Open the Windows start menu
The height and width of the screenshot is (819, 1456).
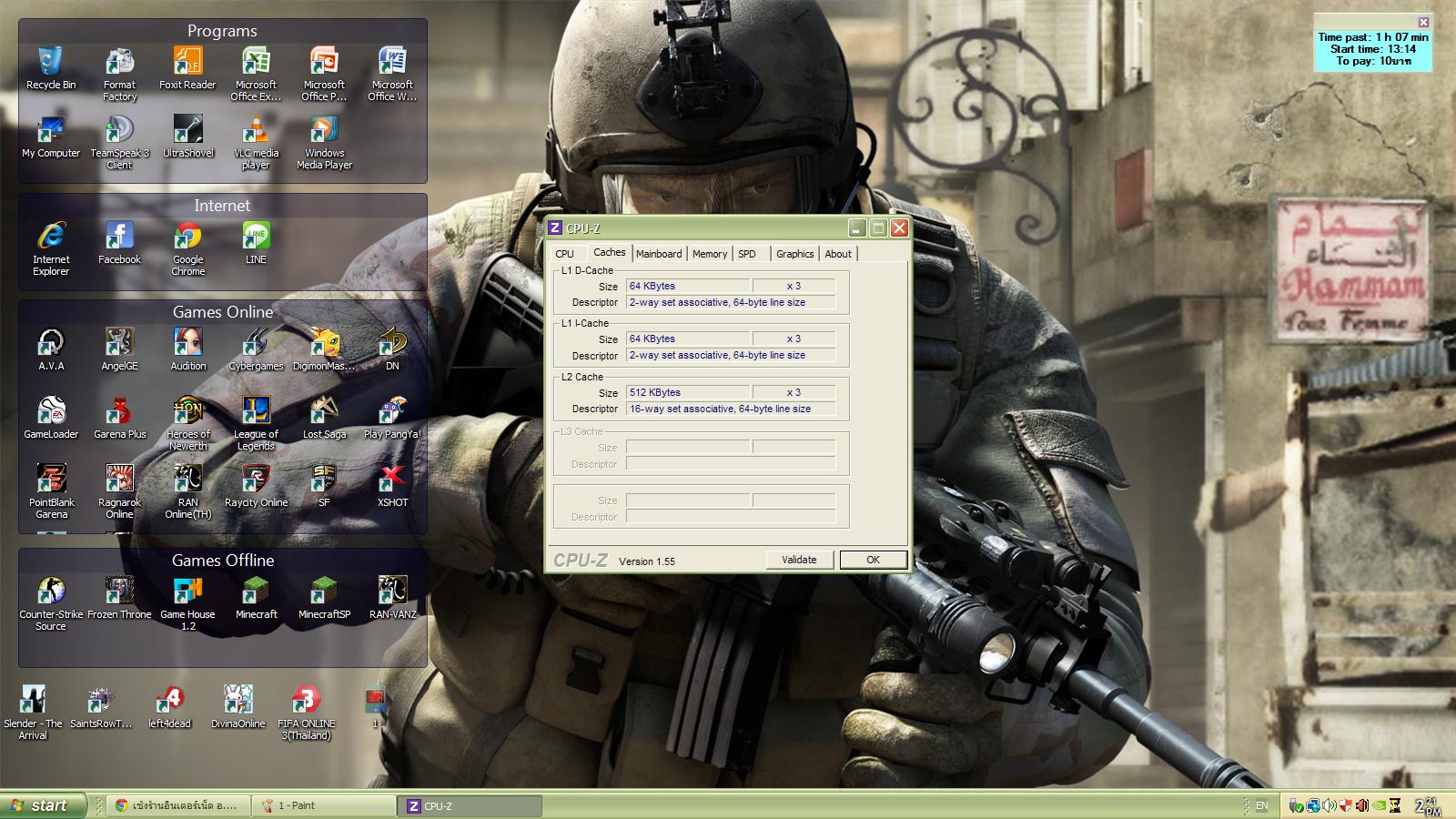click(44, 805)
